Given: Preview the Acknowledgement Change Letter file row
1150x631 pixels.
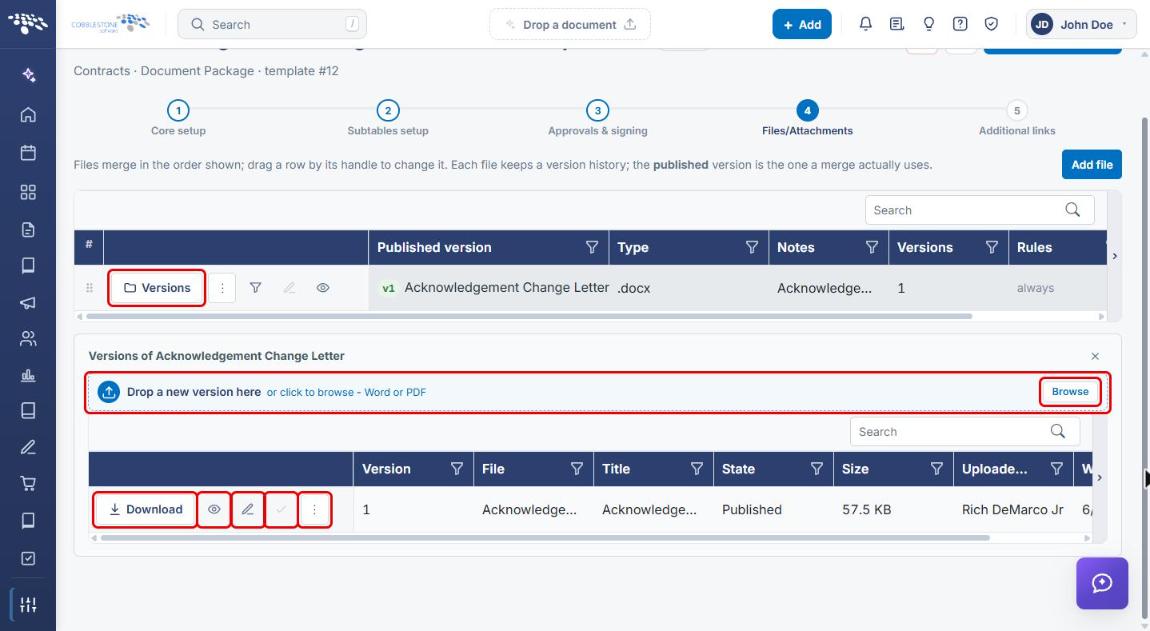Looking at the screenshot, I should tap(323, 288).
